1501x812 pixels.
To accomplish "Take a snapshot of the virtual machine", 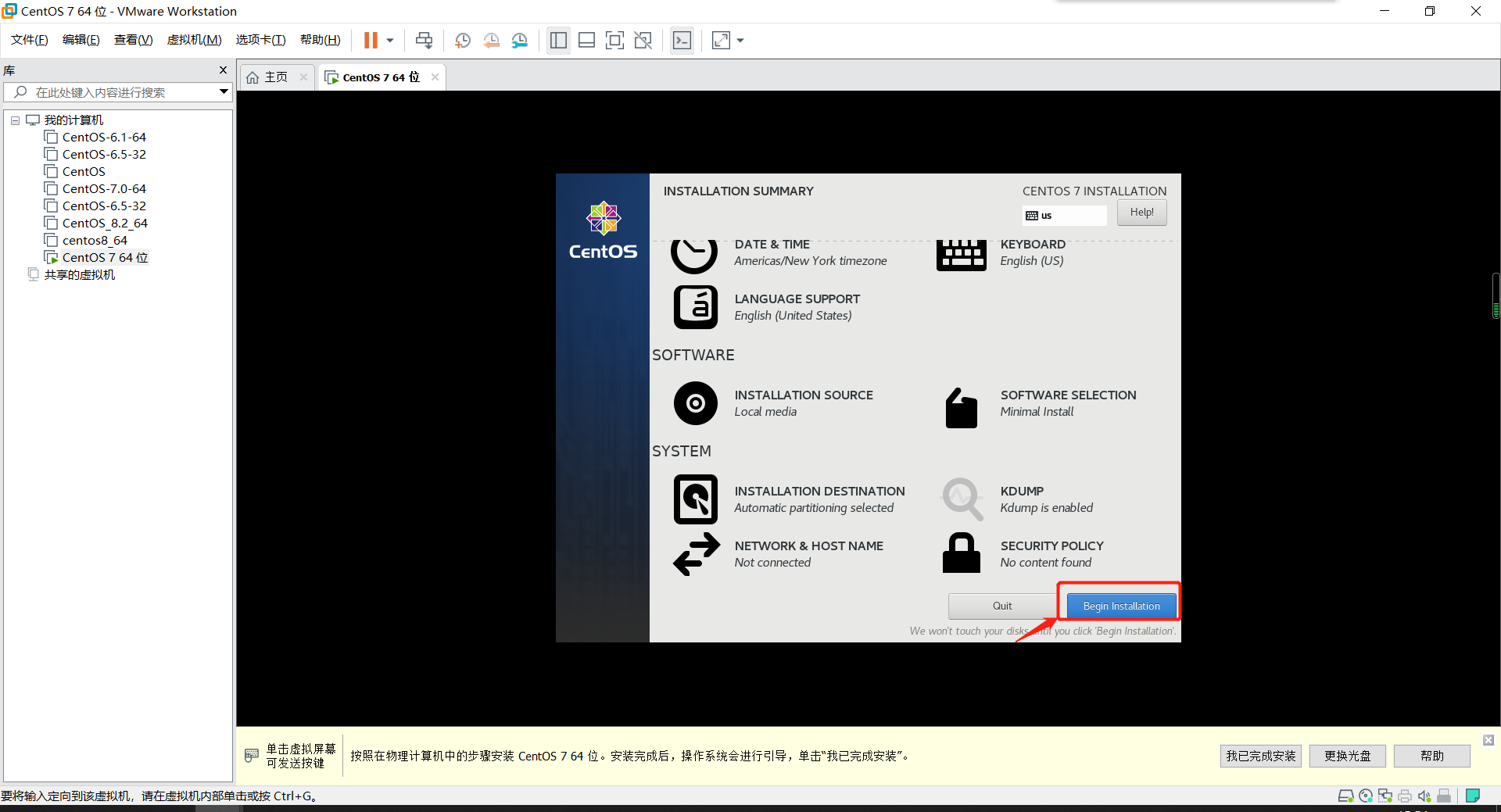I will pos(461,40).
